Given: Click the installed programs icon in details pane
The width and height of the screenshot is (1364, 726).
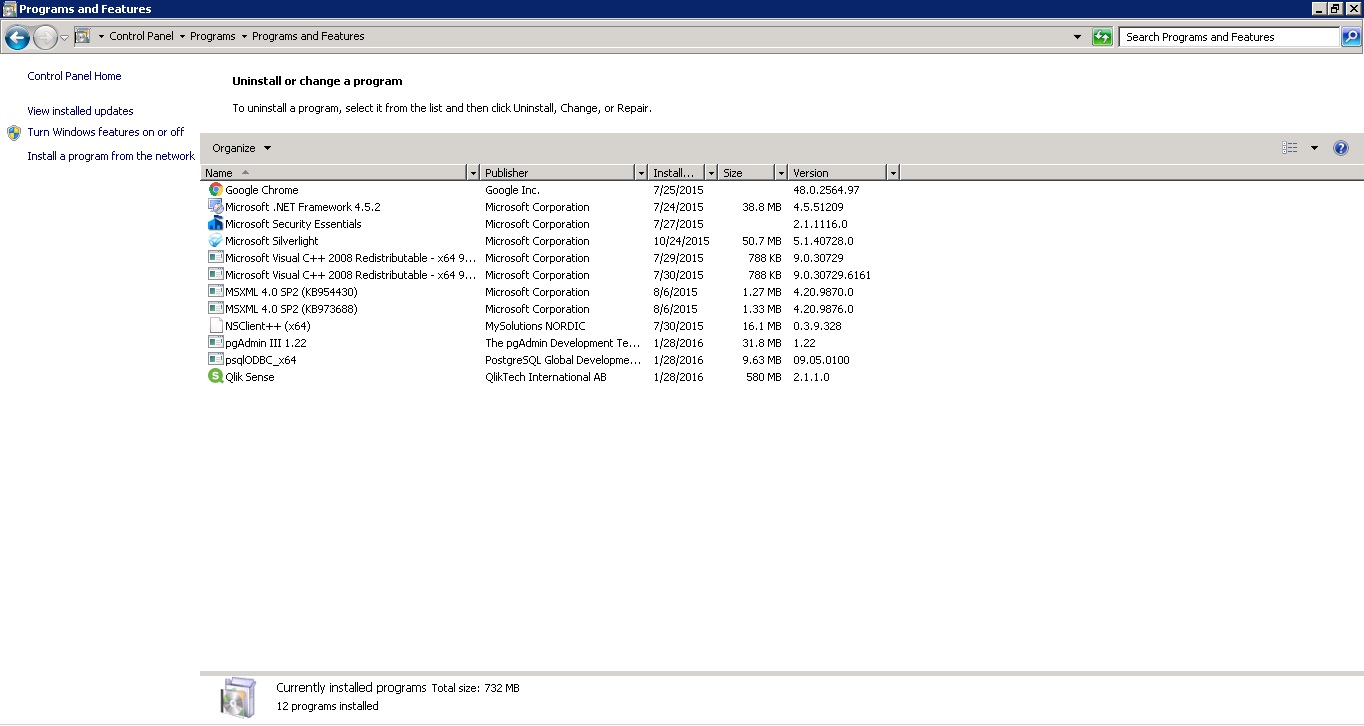Looking at the screenshot, I should (x=238, y=697).
